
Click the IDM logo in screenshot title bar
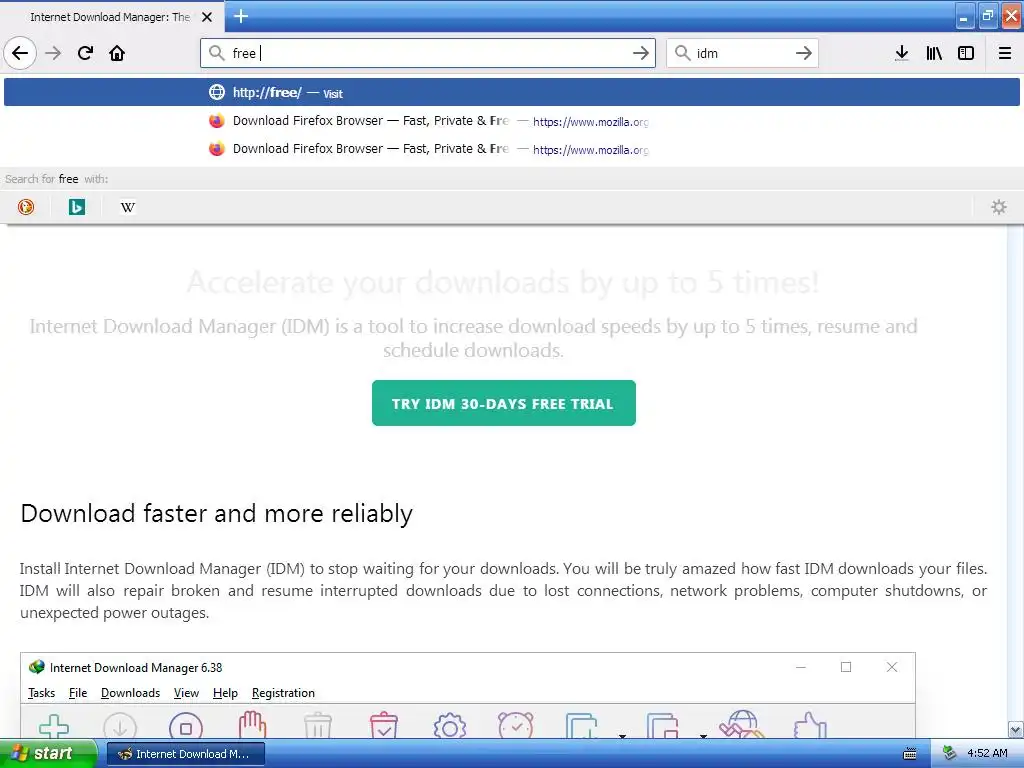point(37,667)
